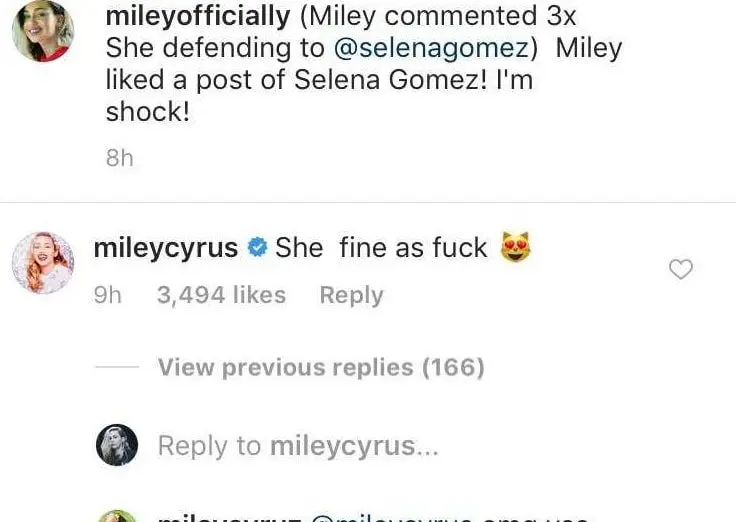Click your avatar beside the reply field
The height and width of the screenshot is (522, 736).
[117, 444]
